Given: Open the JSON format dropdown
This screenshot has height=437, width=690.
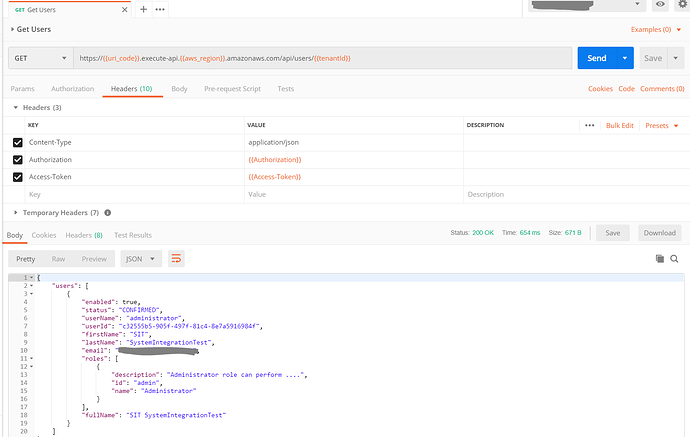Looking at the screenshot, I should (x=141, y=259).
